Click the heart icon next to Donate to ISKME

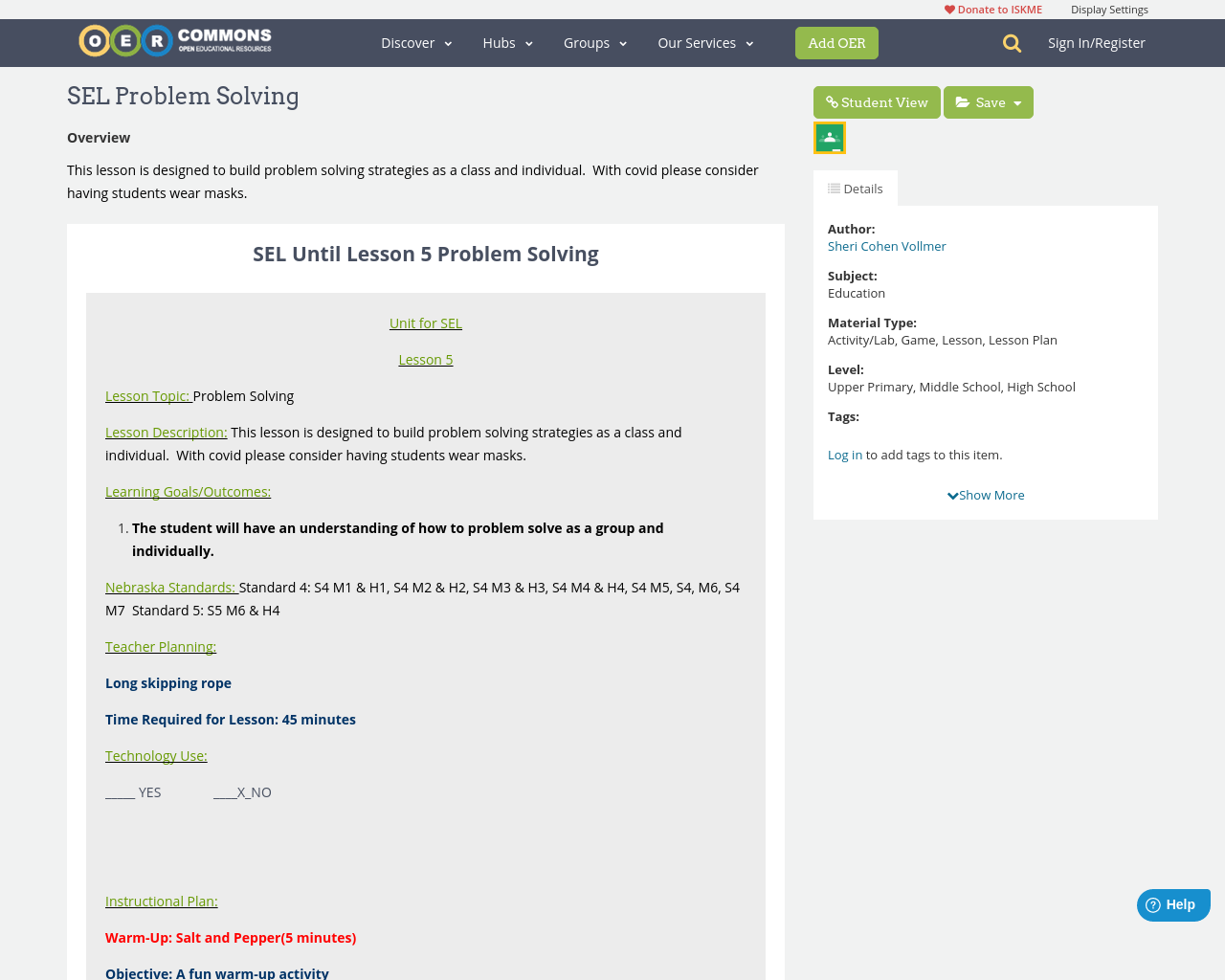pos(948,8)
